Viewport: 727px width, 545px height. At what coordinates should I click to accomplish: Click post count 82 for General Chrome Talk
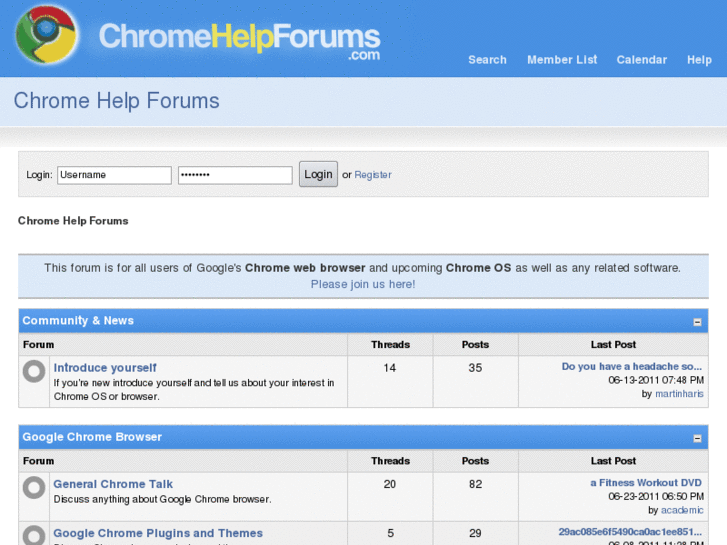(475, 484)
